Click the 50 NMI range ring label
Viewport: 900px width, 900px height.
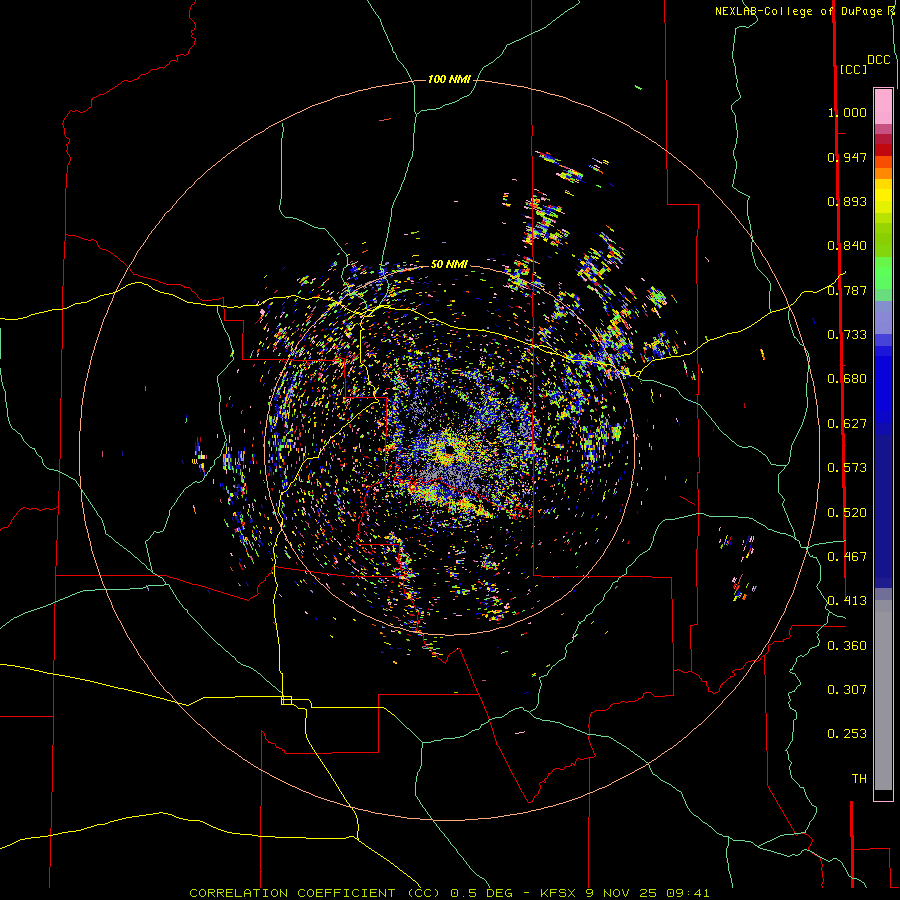pyautogui.click(x=449, y=264)
